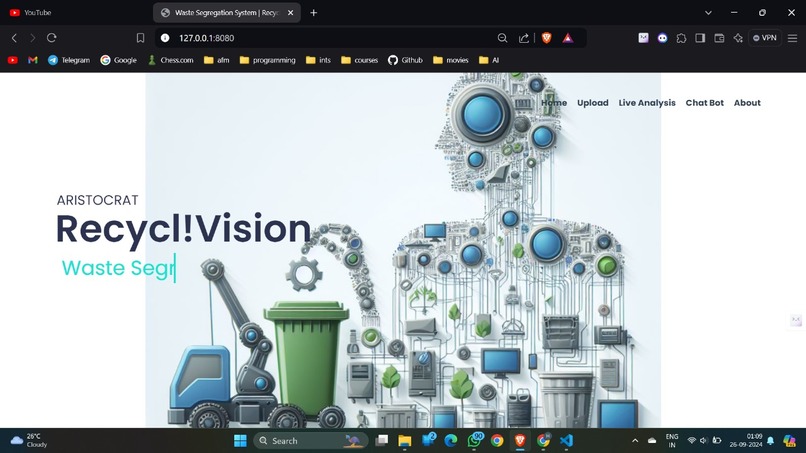Click the Recycl!Vision heading text
This screenshot has height=453, width=806.
[184, 229]
